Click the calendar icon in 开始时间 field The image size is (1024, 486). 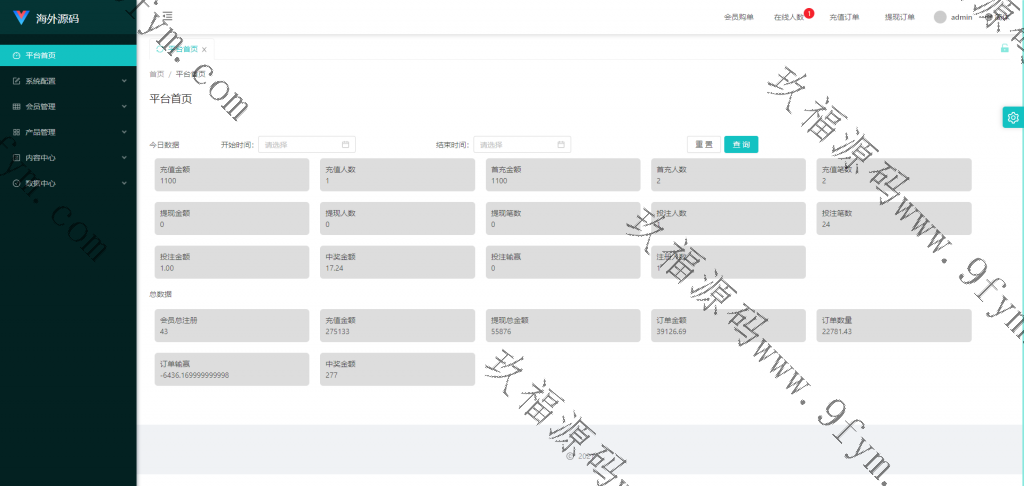click(345, 145)
